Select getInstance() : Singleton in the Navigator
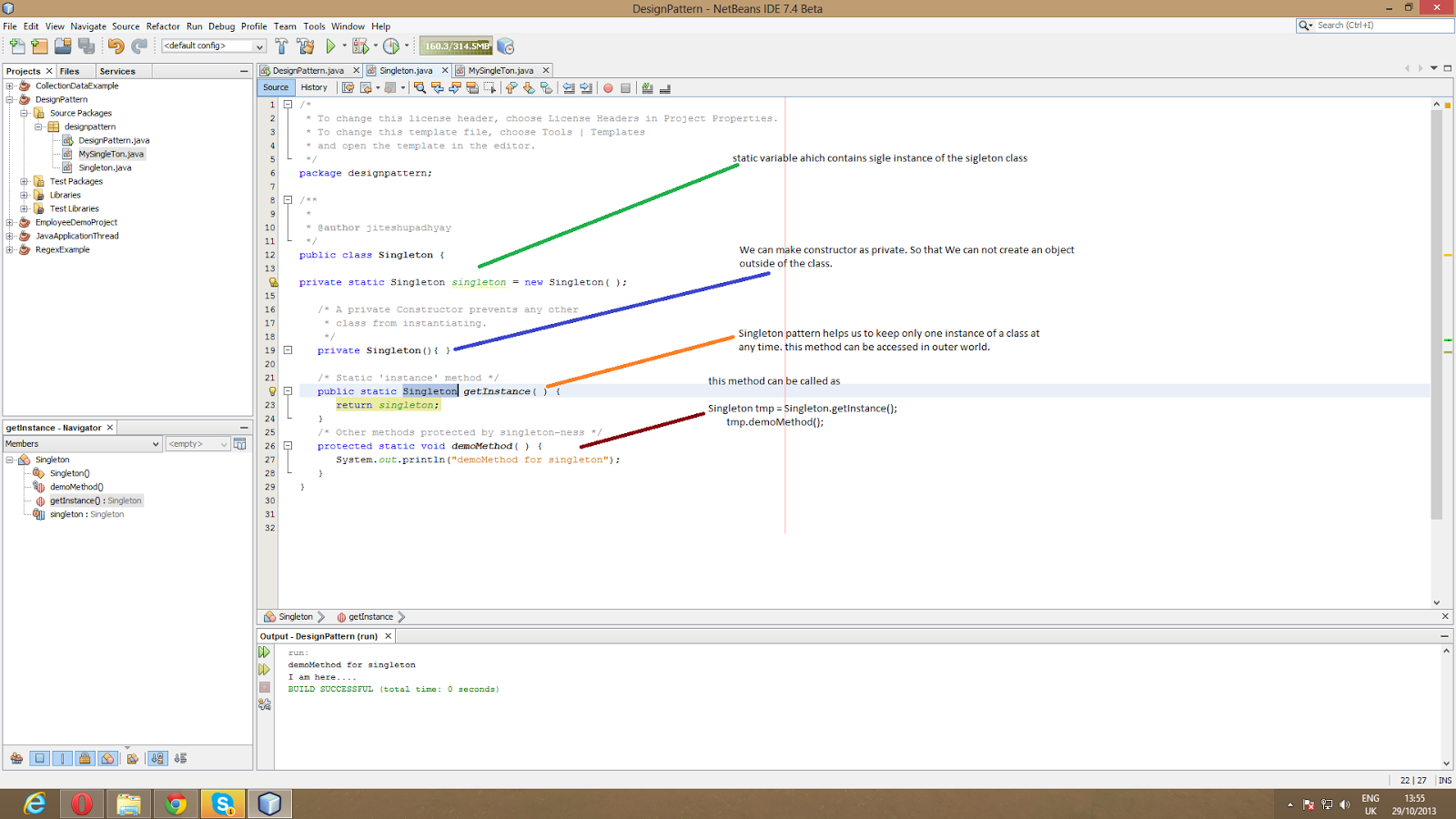The width and height of the screenshot is (1456, 819). point(96,500)
